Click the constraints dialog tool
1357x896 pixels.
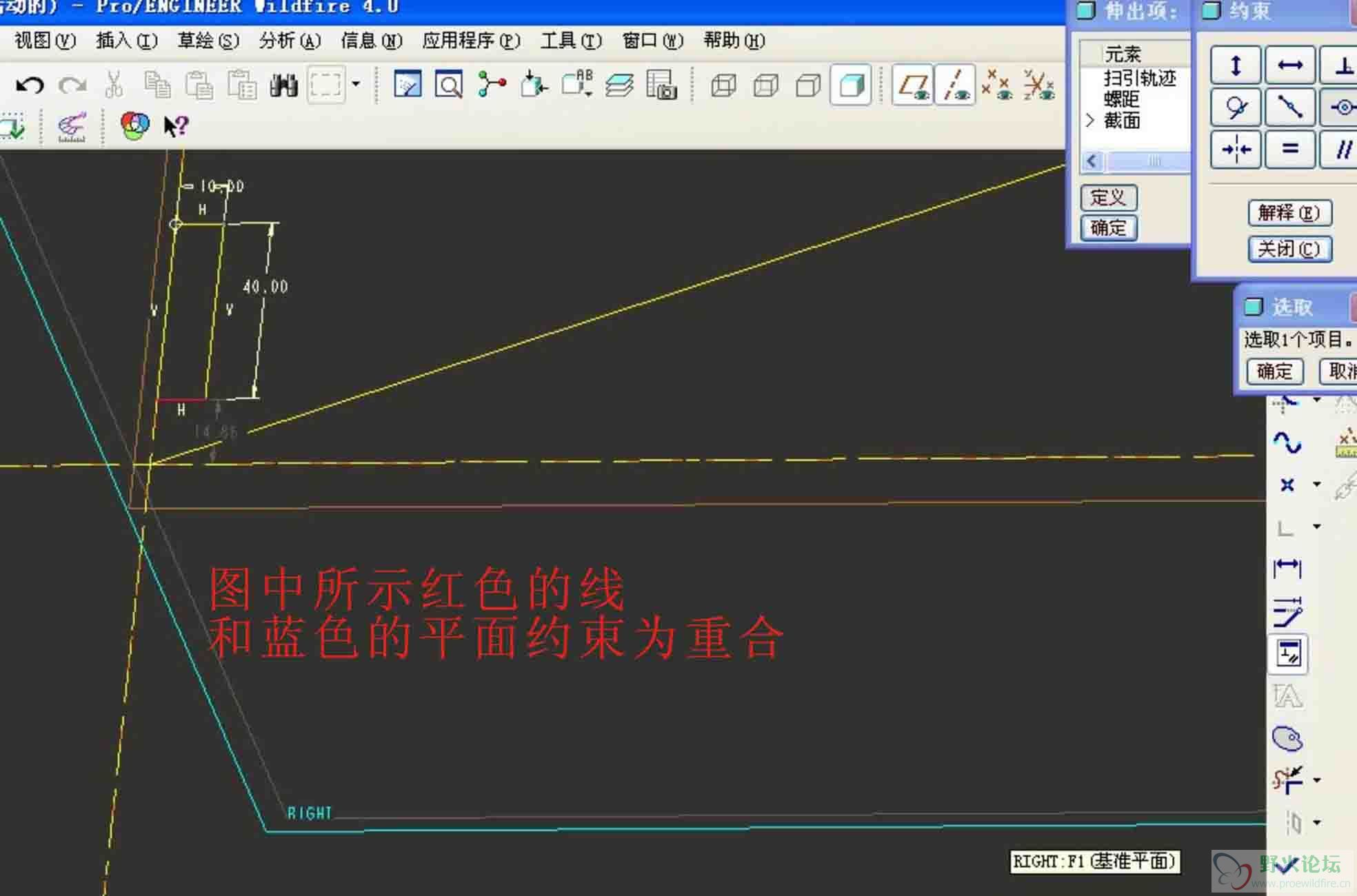[x=1289, y=653]
